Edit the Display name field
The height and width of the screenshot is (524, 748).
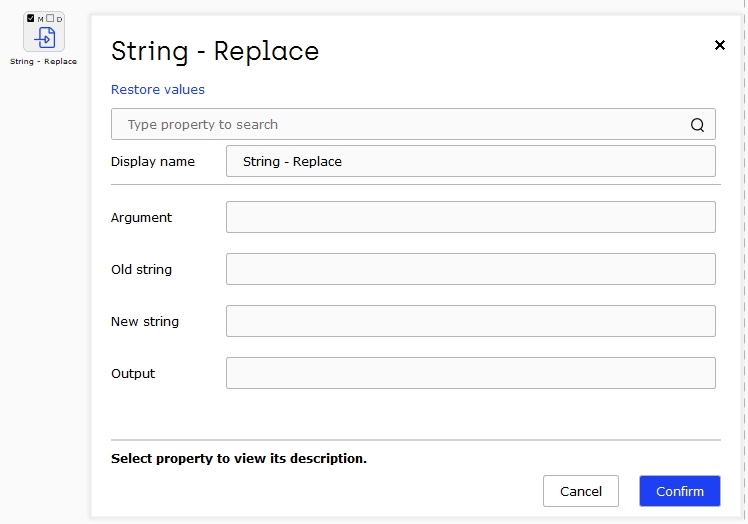tap(471, 161)
